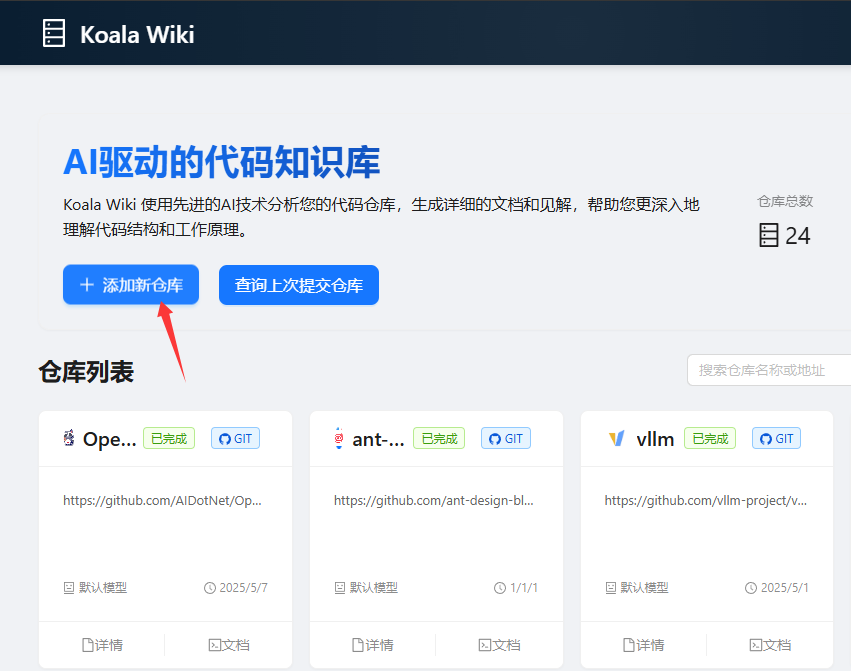This screenshot has width=851, height=671.
Task: Open 文档 for the Ope... repository
Action: (x=229, y=645)
